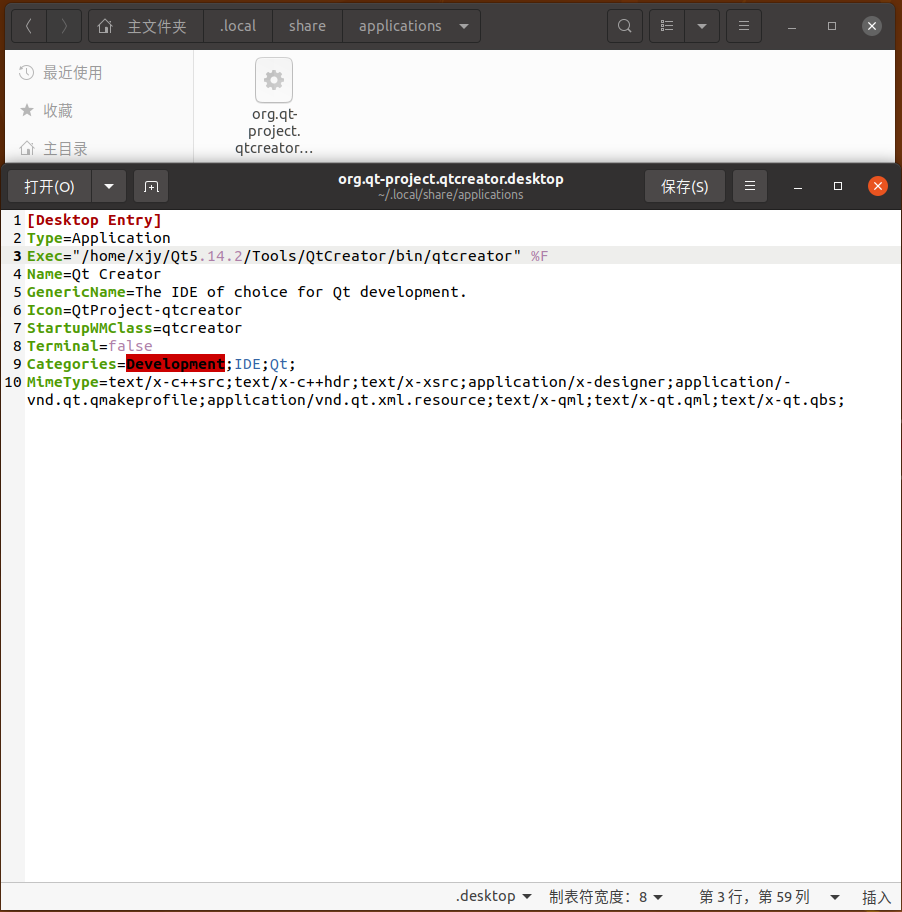Click the Terminal=false line
The image size is (902, 912).
[90, 346]
